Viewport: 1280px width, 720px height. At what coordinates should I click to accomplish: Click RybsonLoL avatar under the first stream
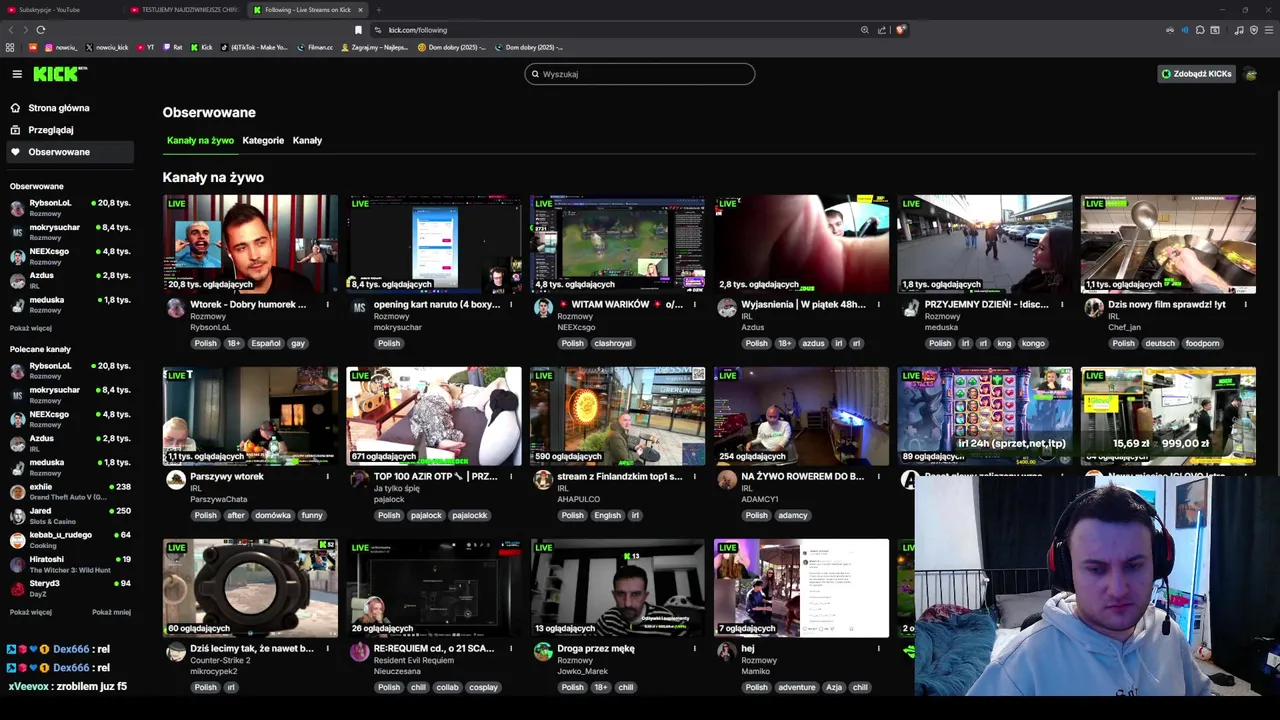[176, 308]
